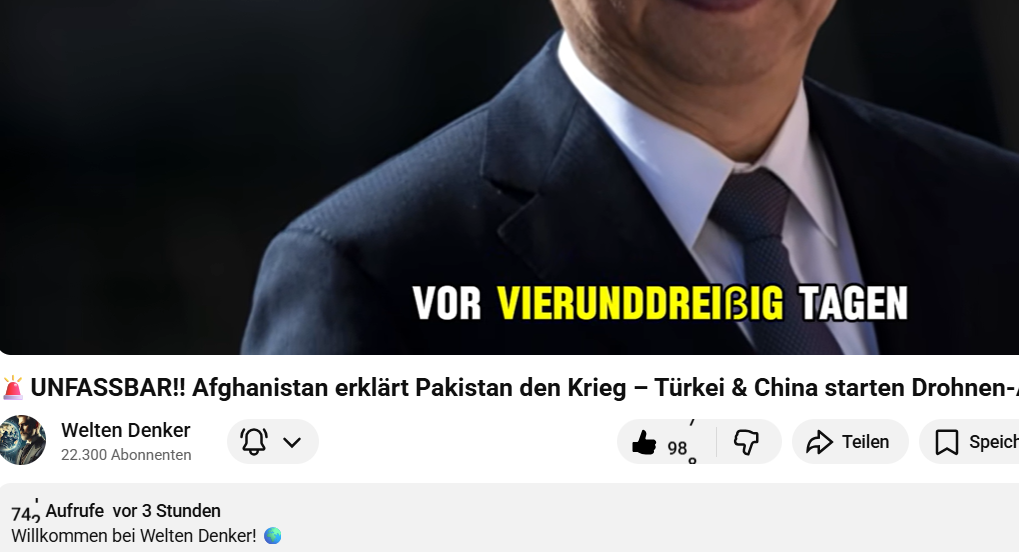Click the 22.300 Abonnenten subscriber count
1019x552 pixels.
[126, 455]
